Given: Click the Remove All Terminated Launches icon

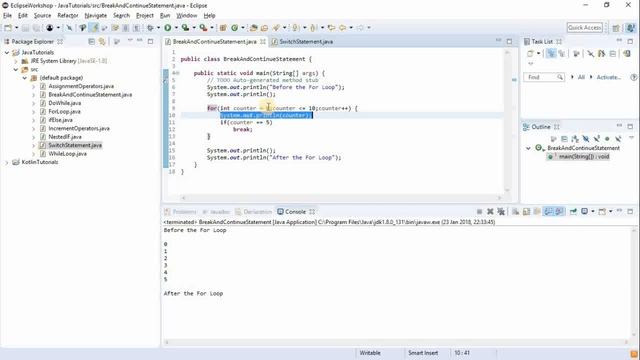Looking at the screenshot, I should pyautogui.click(x=501, y=211).
